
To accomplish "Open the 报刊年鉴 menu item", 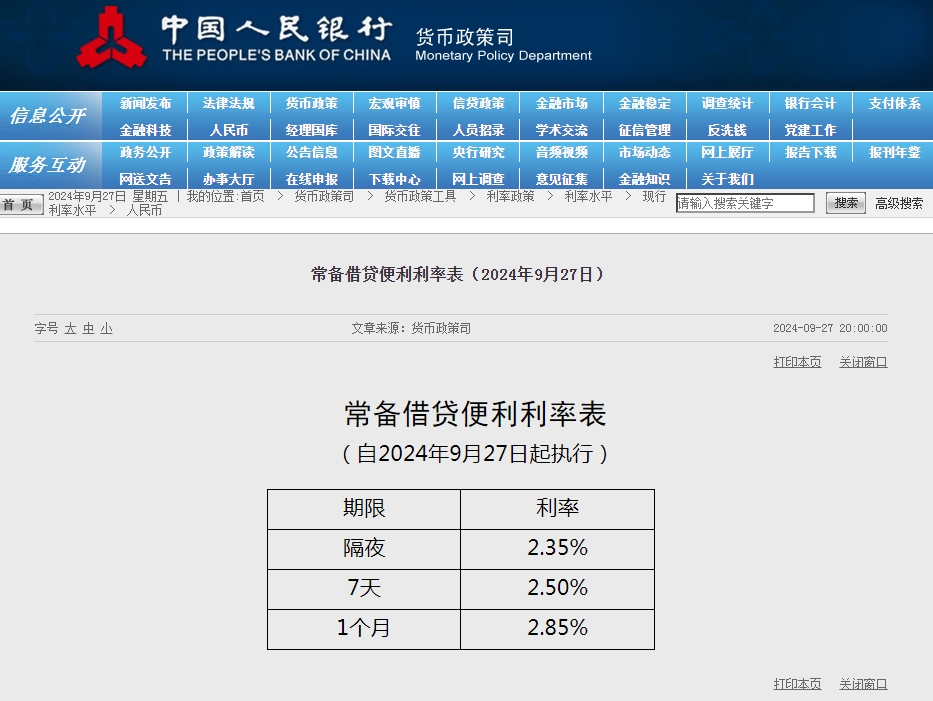I will (894, 153).
